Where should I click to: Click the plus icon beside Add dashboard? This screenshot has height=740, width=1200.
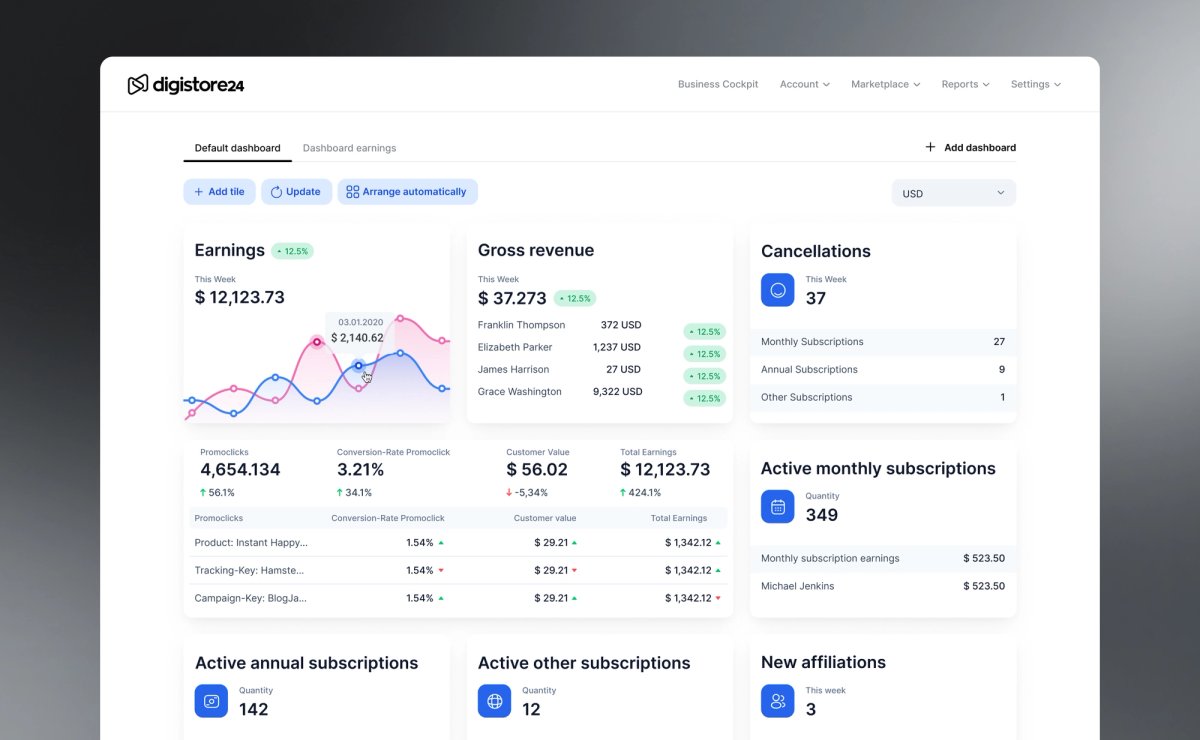coord(930,147)
